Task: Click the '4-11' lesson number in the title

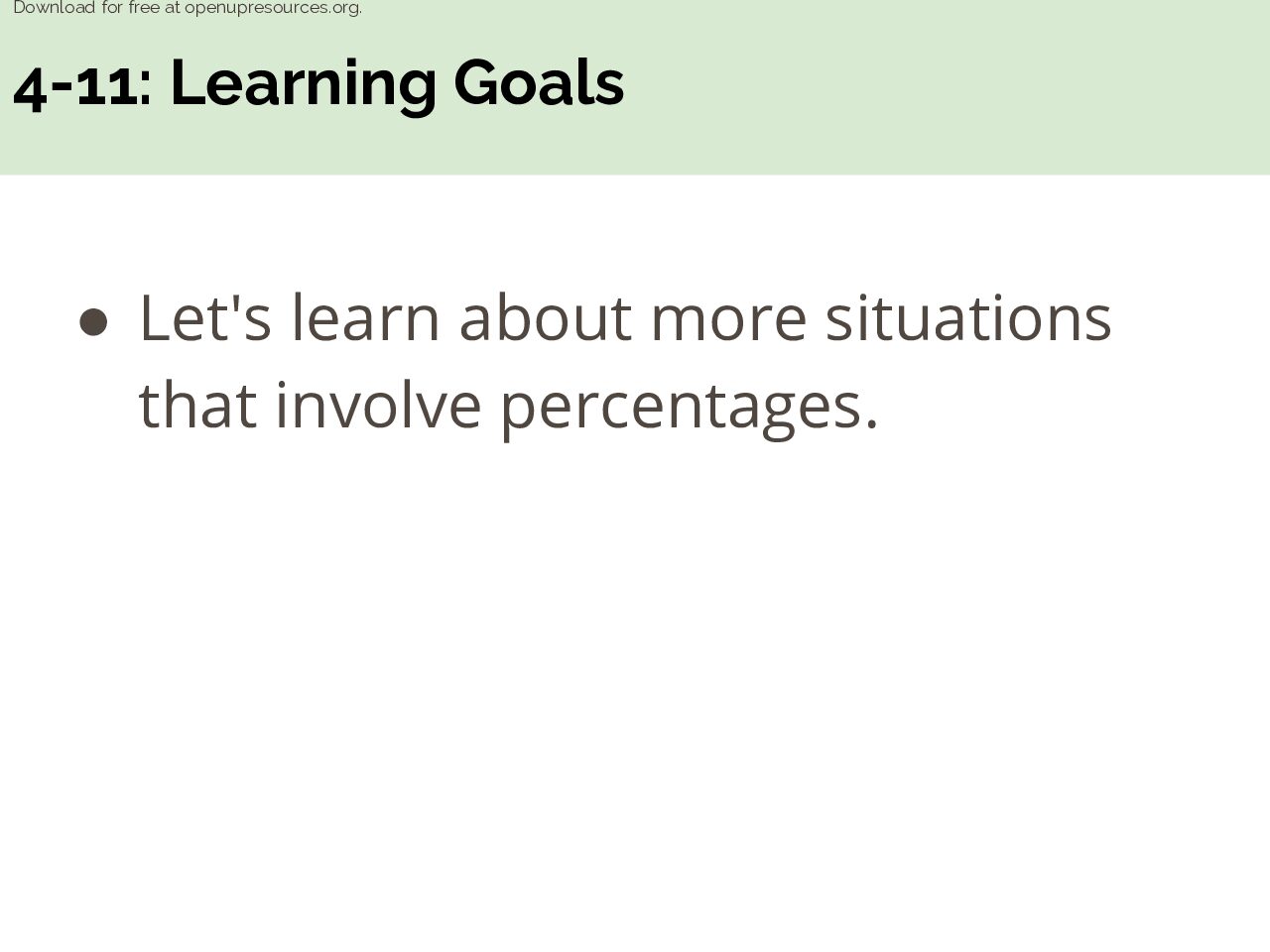Action: pyautogui.click(x=74, y=84)
